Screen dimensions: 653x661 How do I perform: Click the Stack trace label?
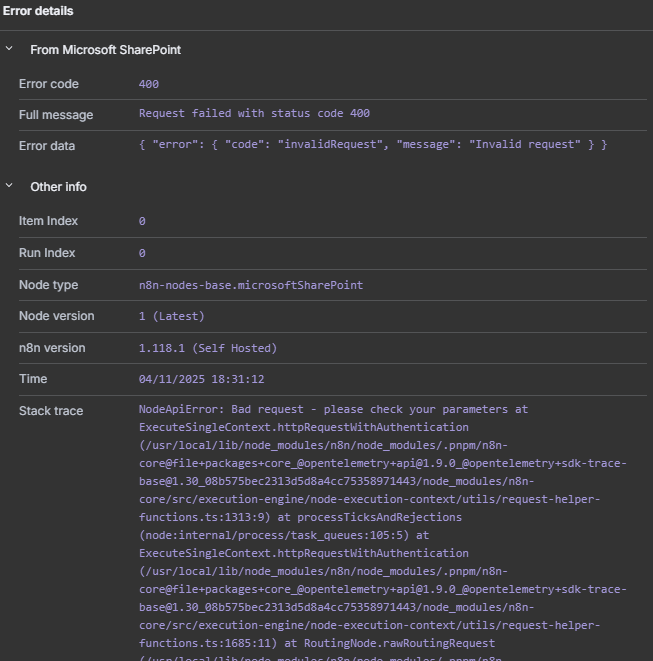[x=51, y=411]
